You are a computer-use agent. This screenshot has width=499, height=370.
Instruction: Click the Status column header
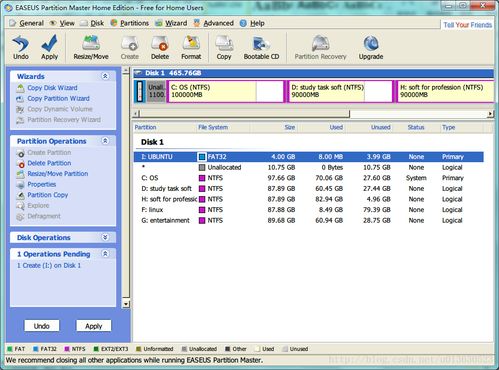[416, 127]
